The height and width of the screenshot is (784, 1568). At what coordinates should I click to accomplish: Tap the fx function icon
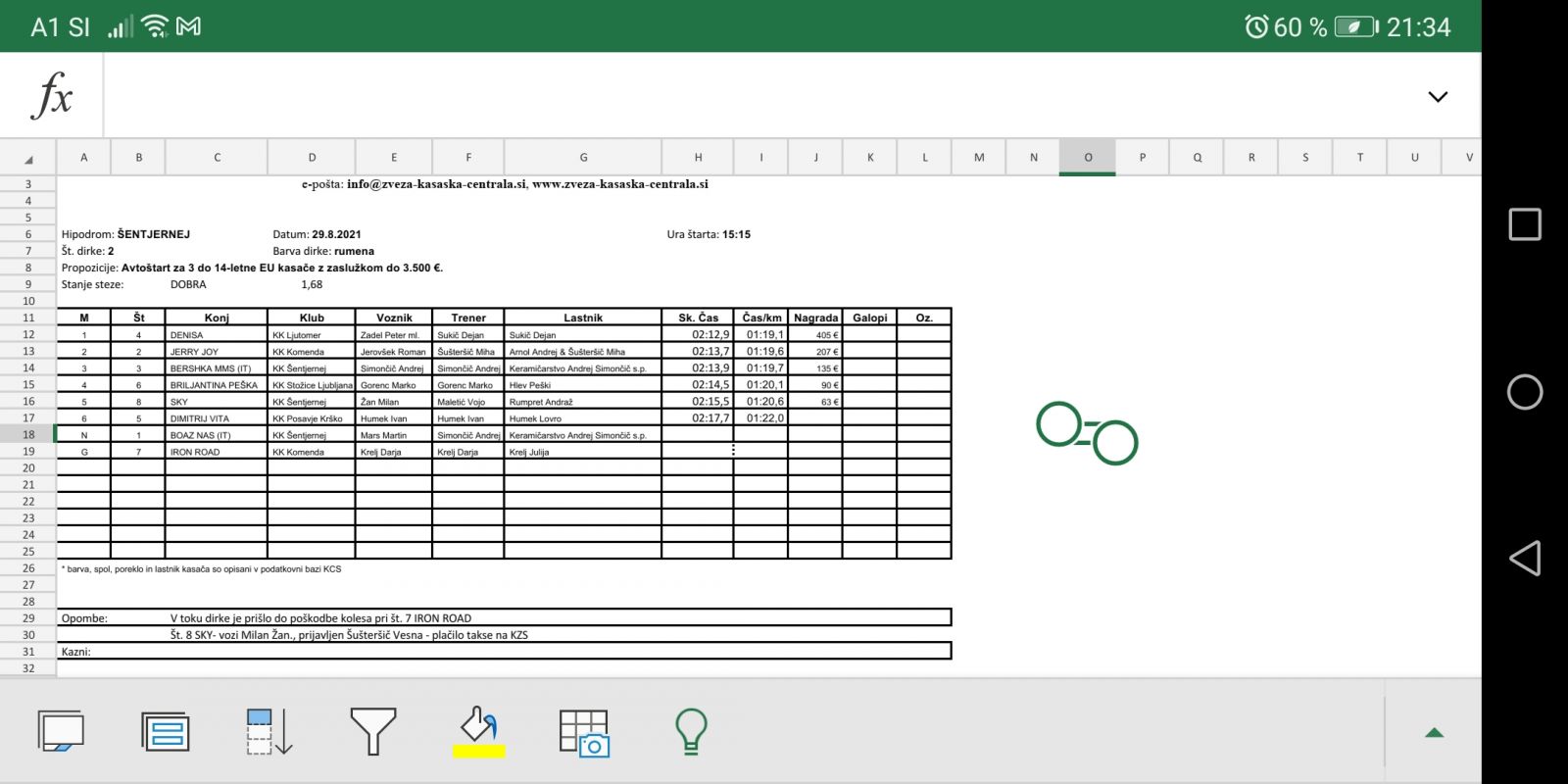[52, 96]
